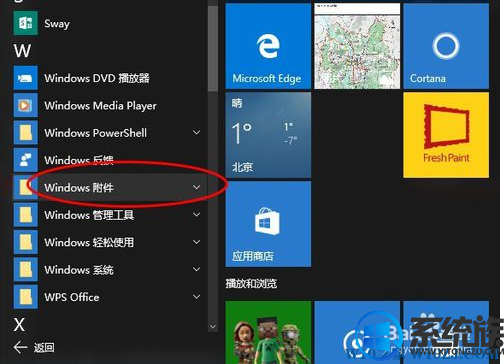Click the Windows PowerShell folder icon
Image resolution: width=504 pixels, height=364 pixels.
25,133
